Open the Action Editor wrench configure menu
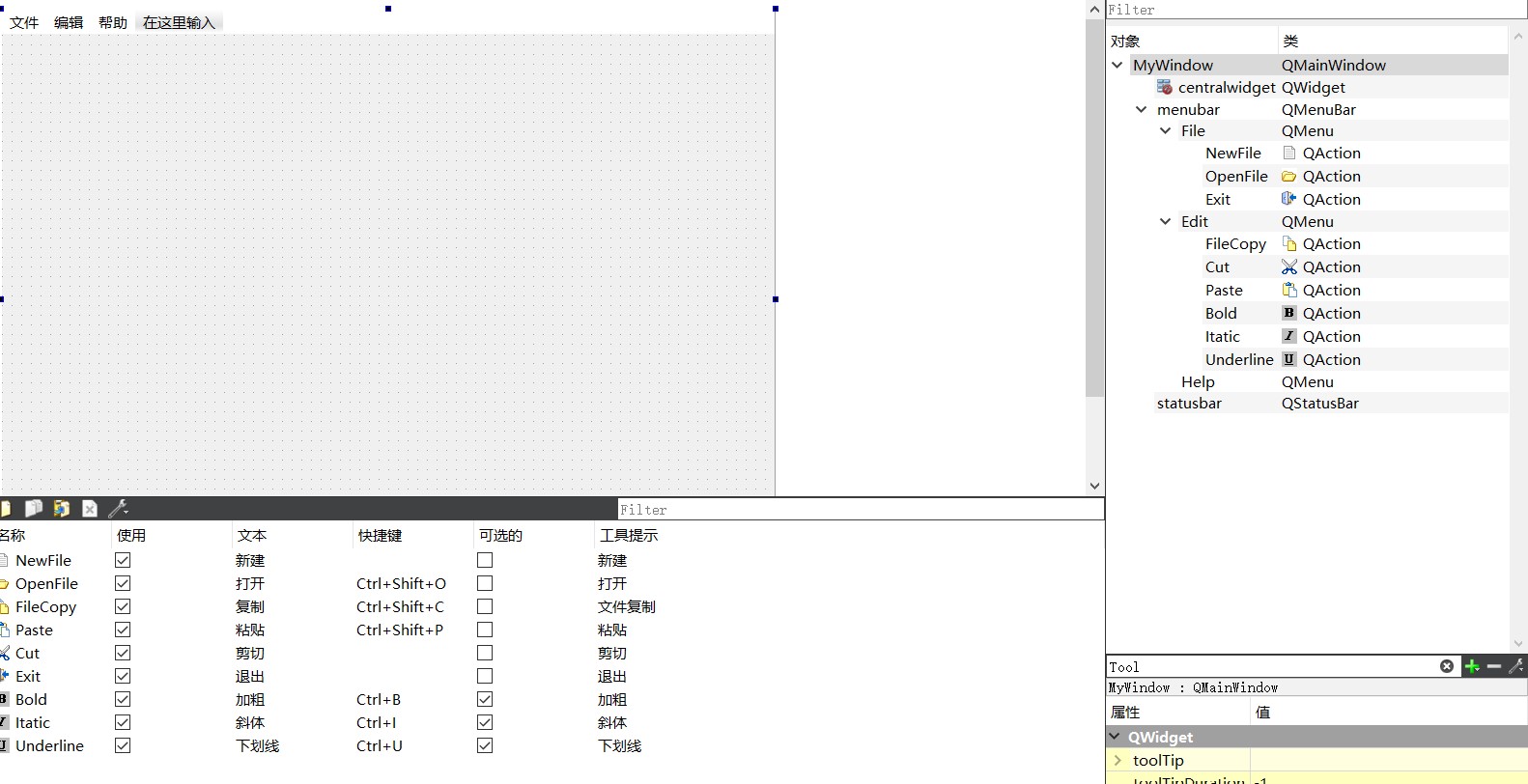The height and width of the screenshot is (784, 1528). (x=118, y=508)
